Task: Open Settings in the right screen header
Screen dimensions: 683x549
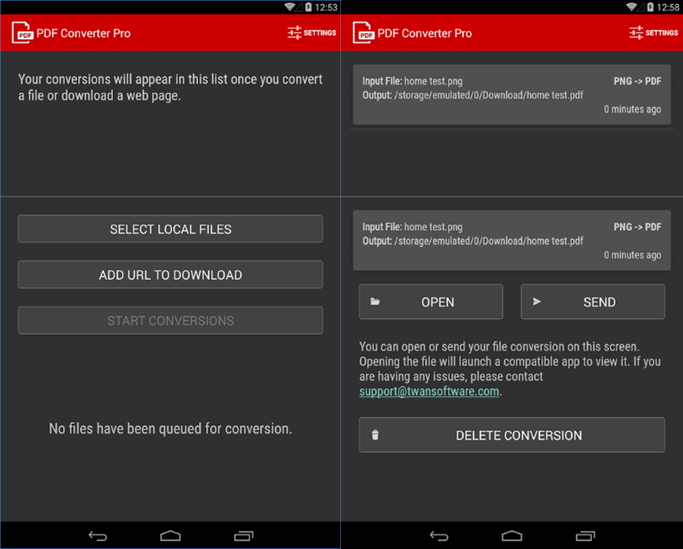Action: (x=653, y=33)
